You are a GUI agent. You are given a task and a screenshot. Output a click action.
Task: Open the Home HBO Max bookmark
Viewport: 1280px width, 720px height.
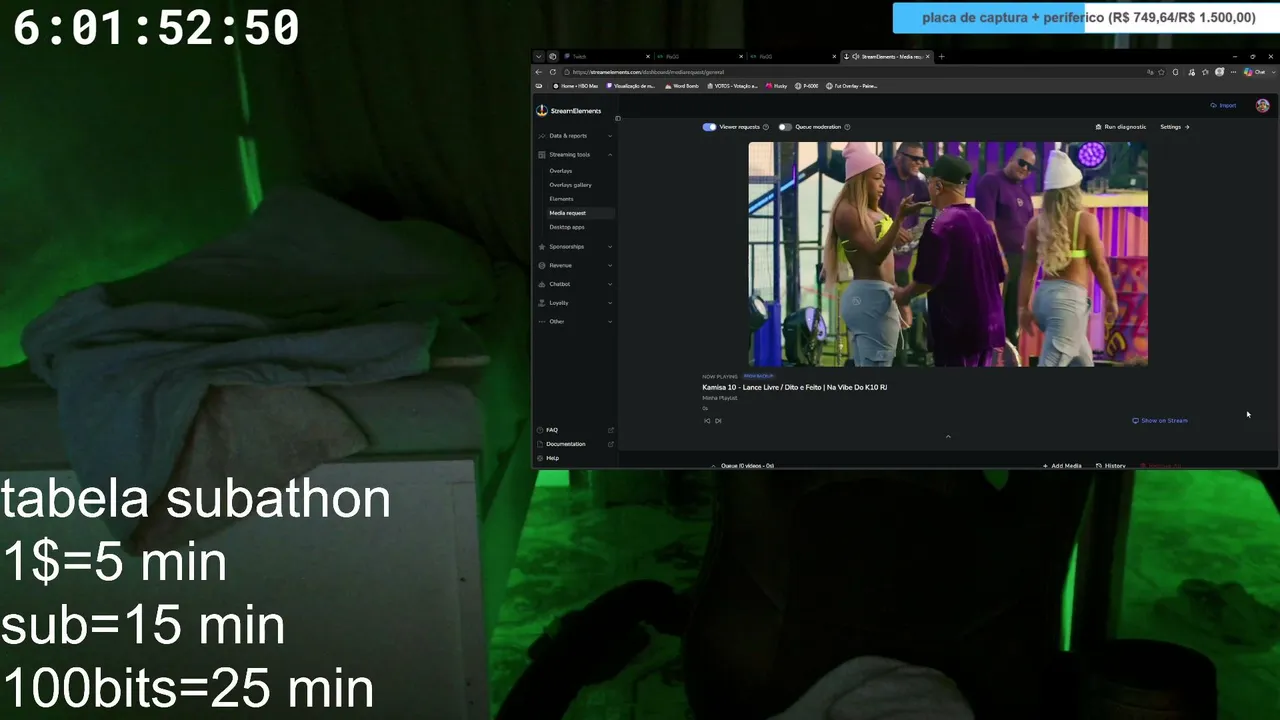pos(575,86)
